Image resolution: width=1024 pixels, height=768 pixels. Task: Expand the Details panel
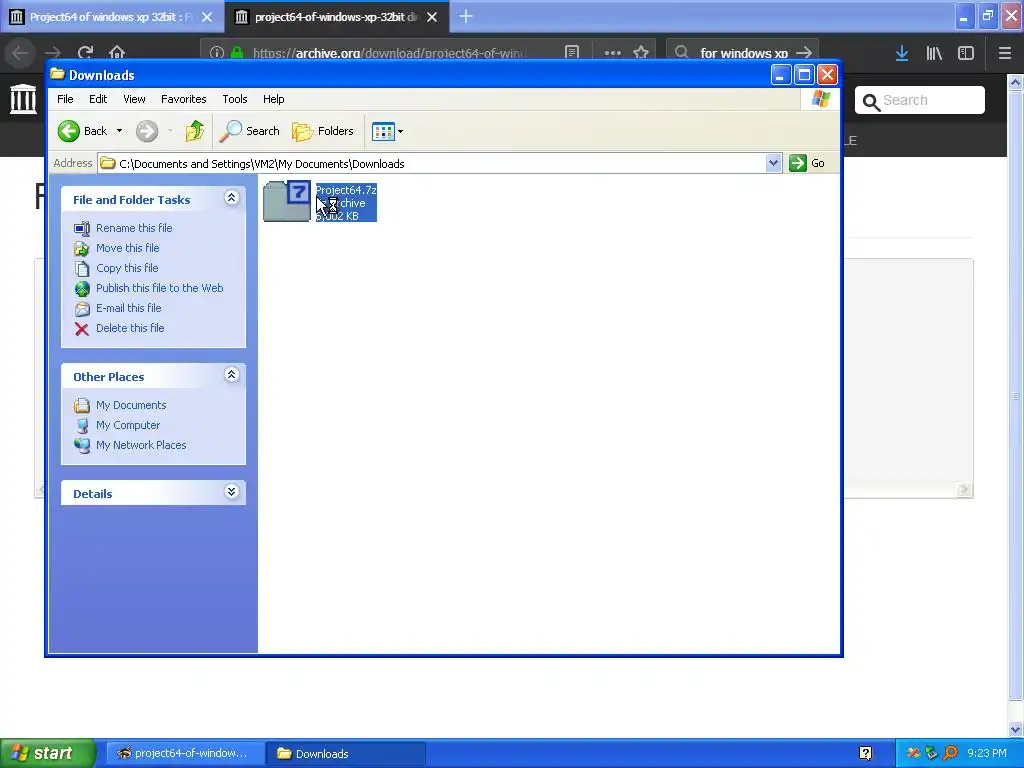(232, 492)
